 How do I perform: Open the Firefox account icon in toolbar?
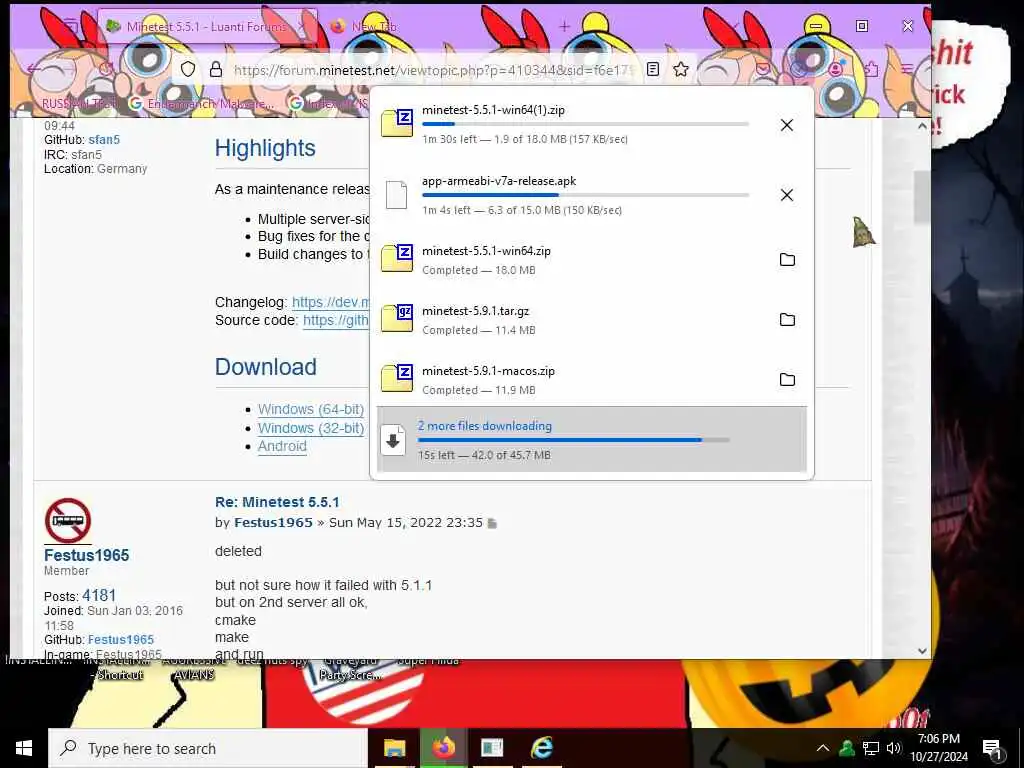835,69
